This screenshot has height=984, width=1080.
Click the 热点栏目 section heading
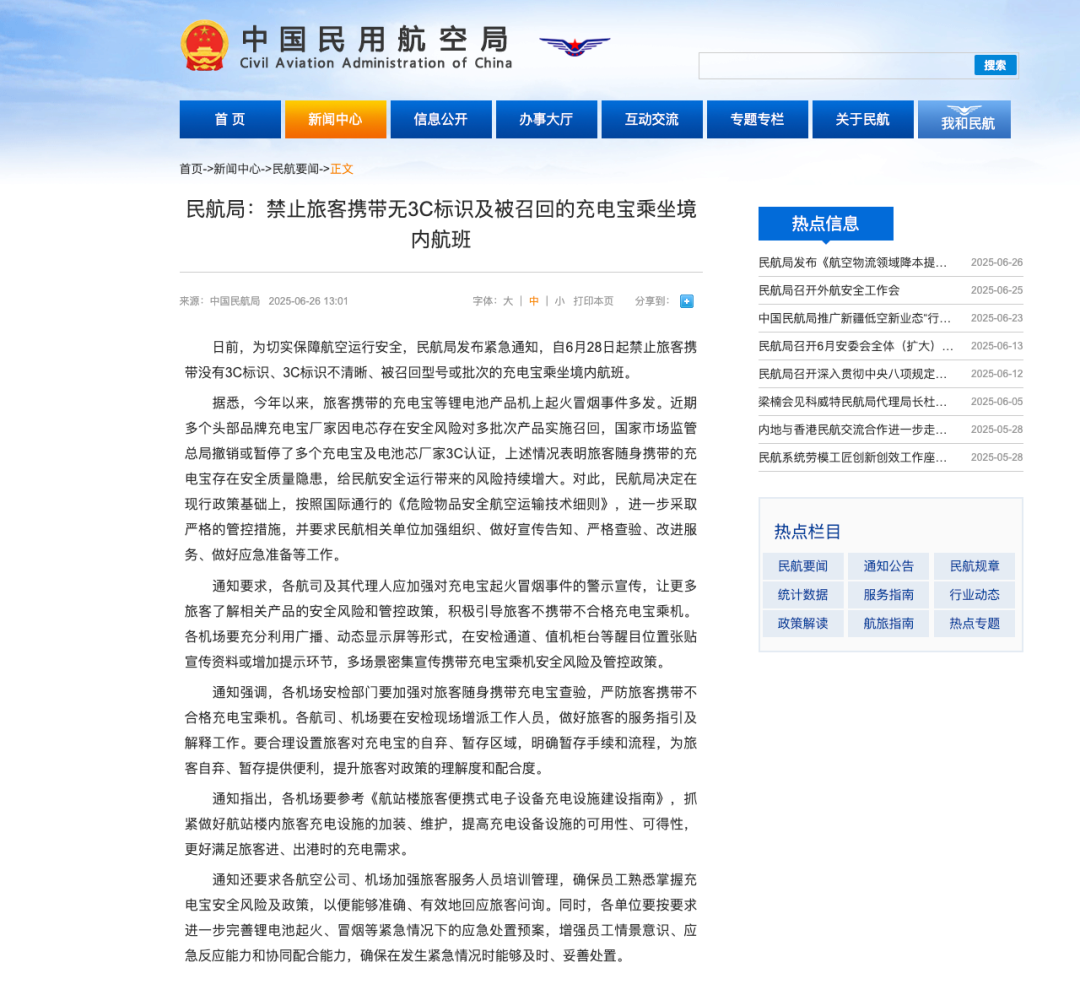(807, 532)
